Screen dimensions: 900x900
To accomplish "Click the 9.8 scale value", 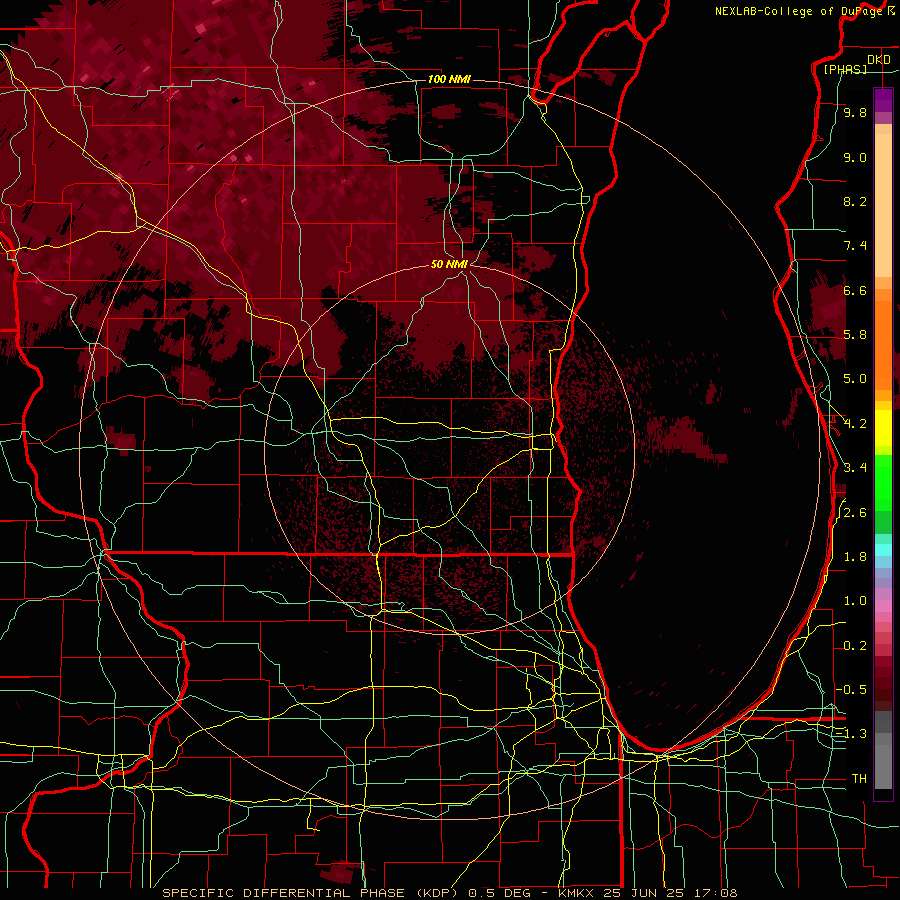I will [855, 113].
